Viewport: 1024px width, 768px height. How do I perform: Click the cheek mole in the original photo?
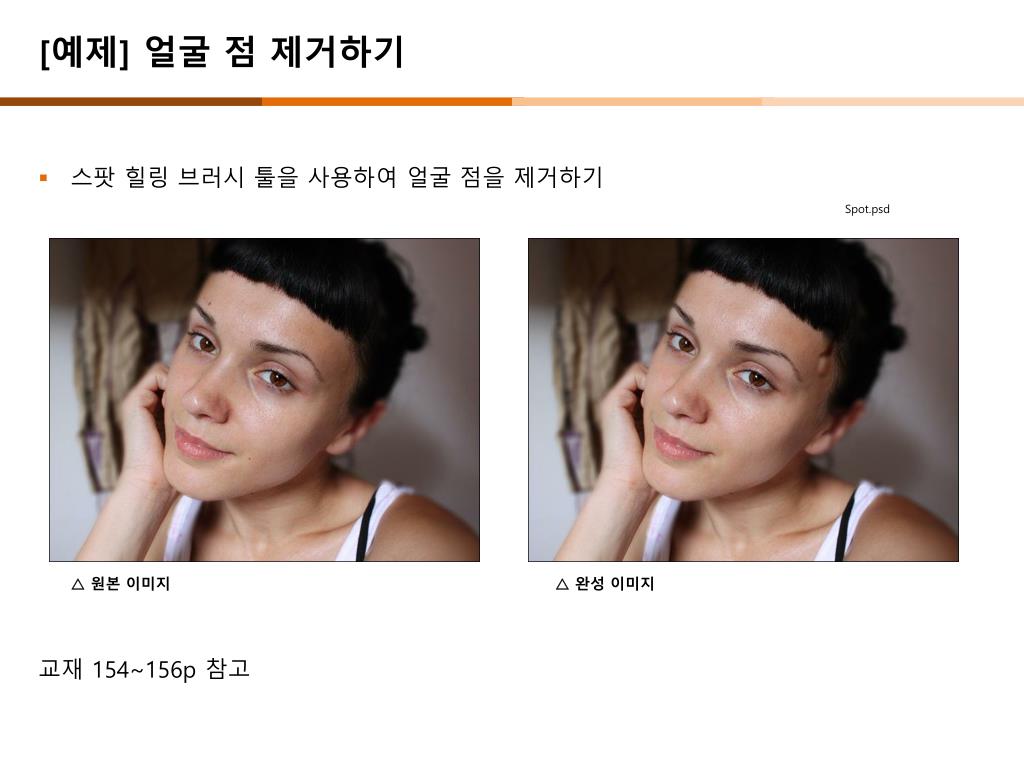[x=251, y=458]
